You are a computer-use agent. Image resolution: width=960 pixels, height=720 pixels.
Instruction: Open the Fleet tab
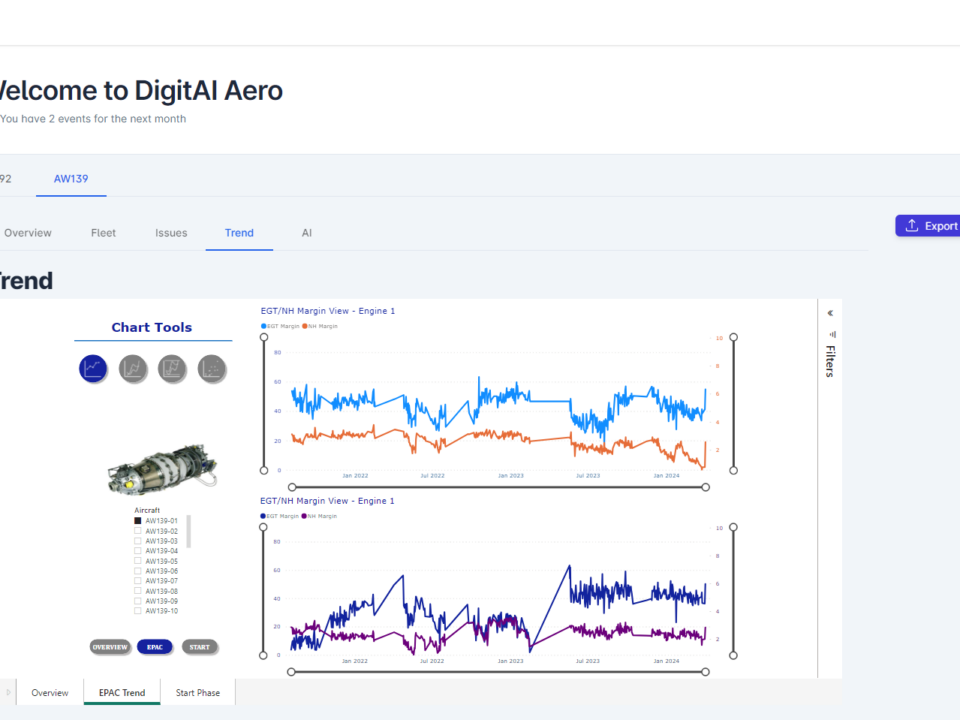click(103, 233)
